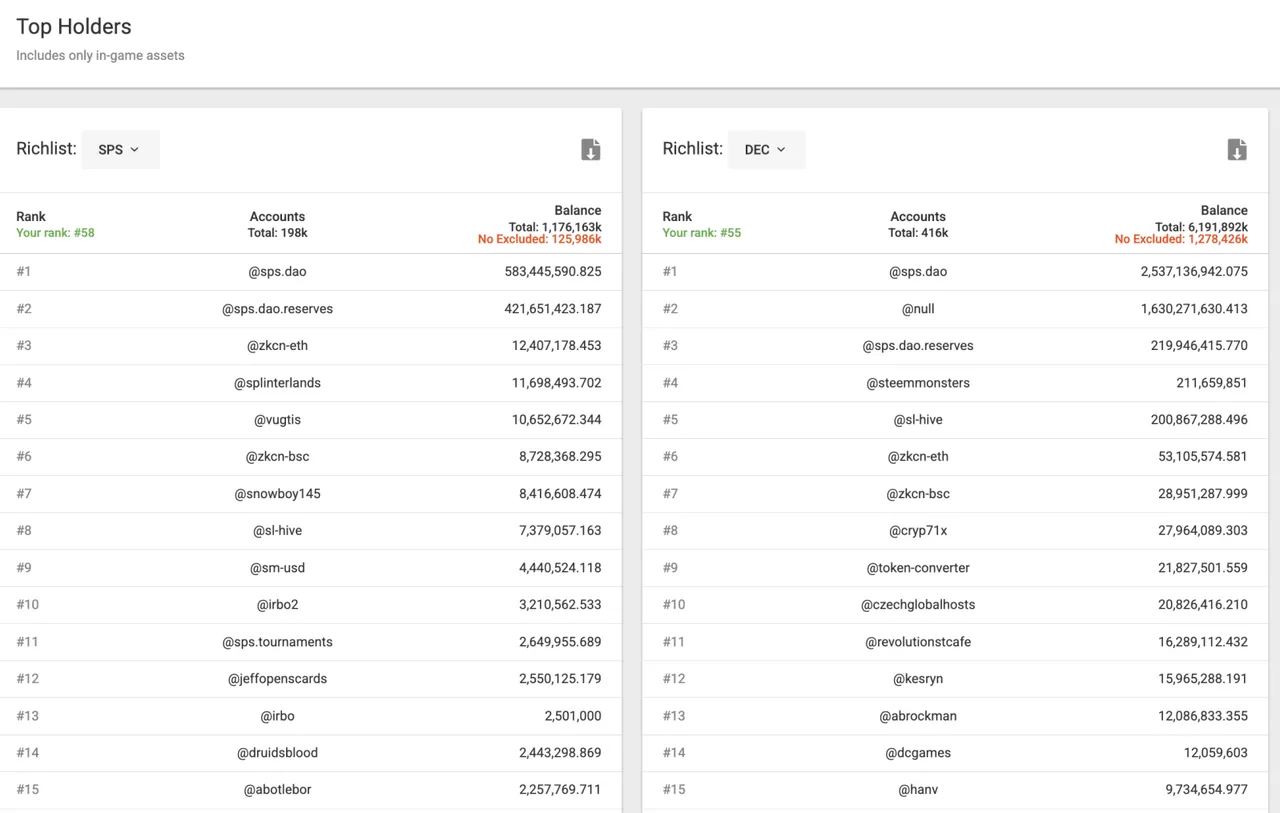The image size is (1280, 813).
Task: Select @abrockman account row
Action: 955,716
